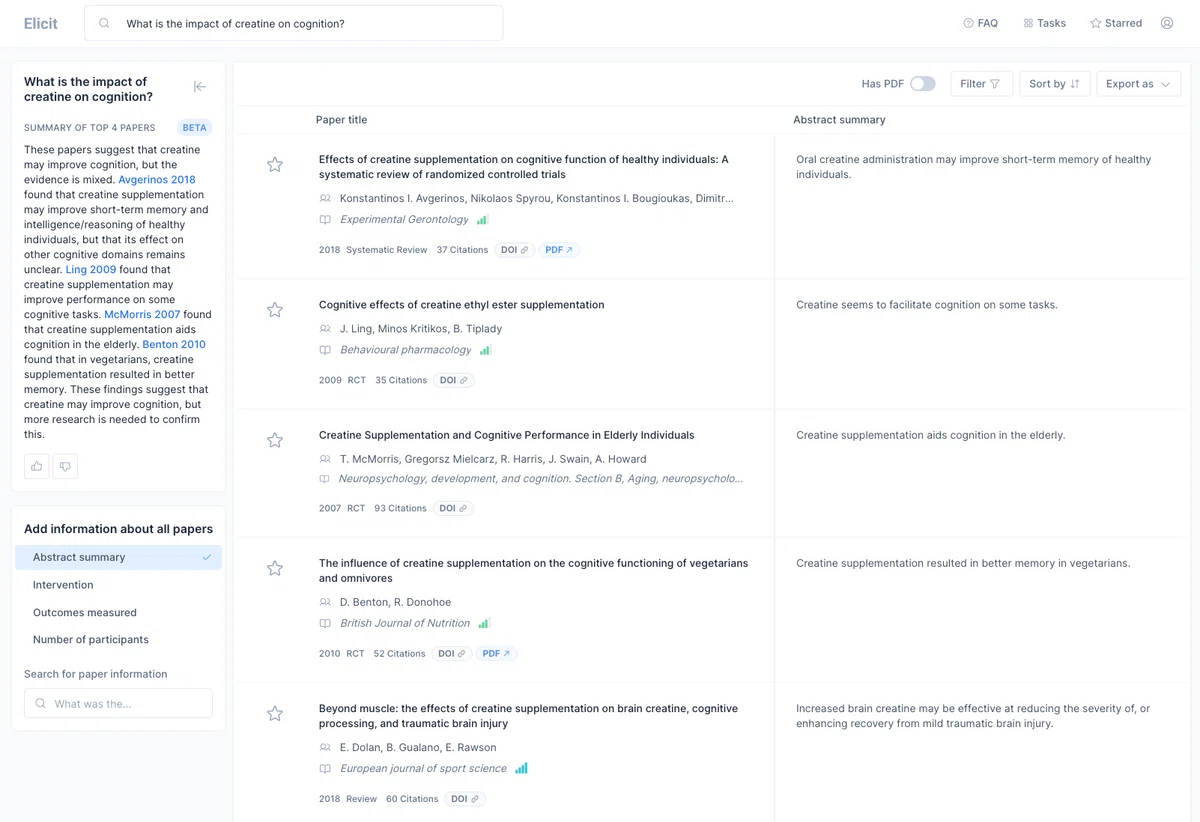Viewport: 1200px width, 822px height.
Task: Star the Beyond muscle paper
Action: pos(275,713)
